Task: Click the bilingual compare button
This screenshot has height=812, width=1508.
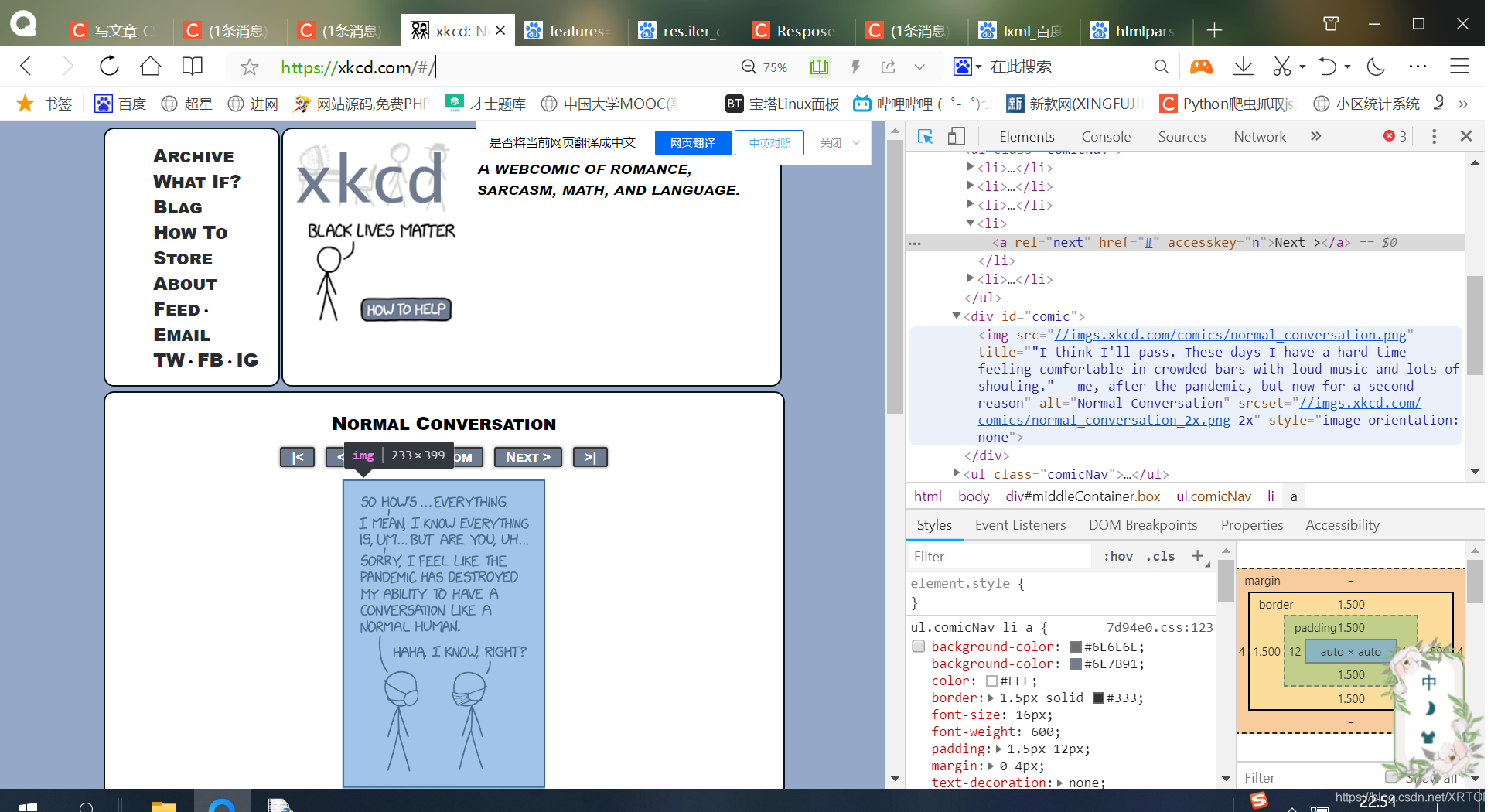Action: click(769, 142)
